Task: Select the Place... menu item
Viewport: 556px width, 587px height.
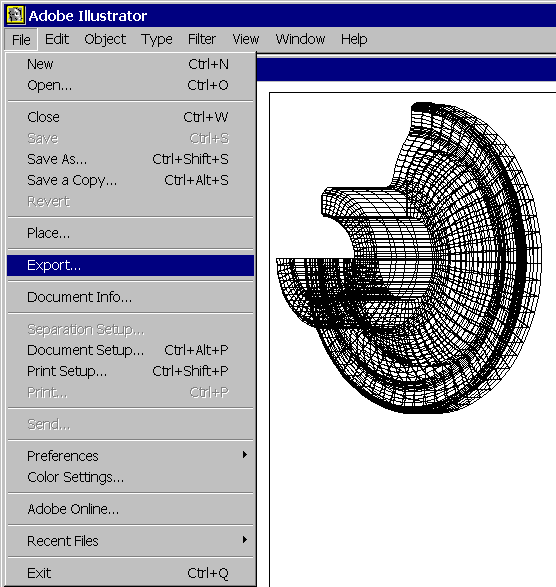Action: [130, 233]
